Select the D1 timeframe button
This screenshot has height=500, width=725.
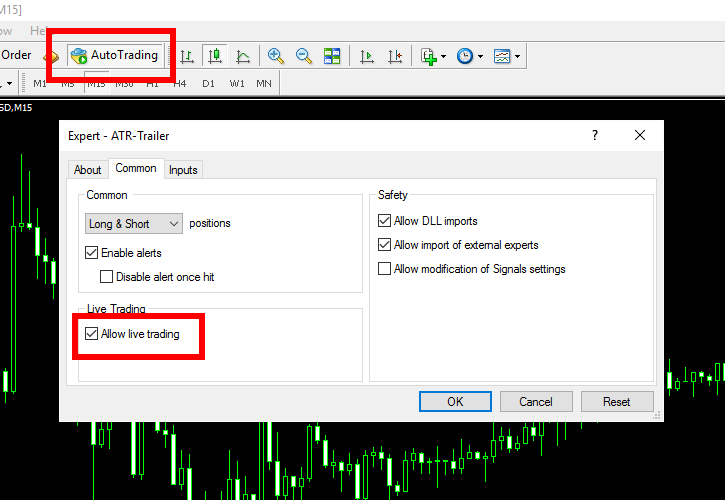click(208, 83)
